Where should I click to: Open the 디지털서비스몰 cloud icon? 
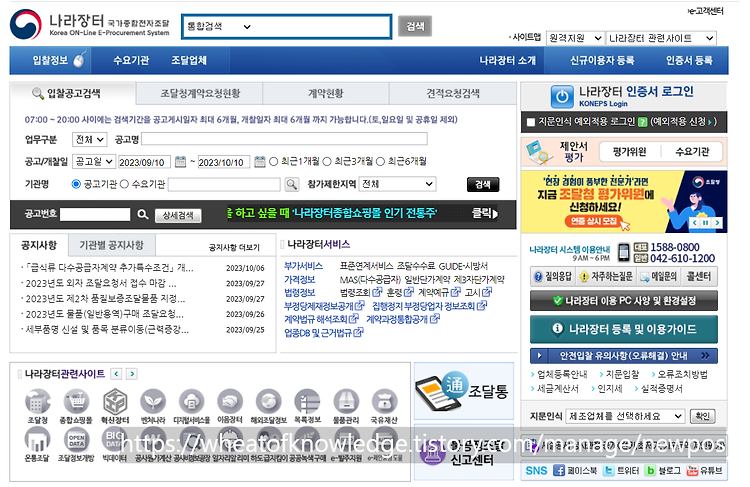[191, 401]
